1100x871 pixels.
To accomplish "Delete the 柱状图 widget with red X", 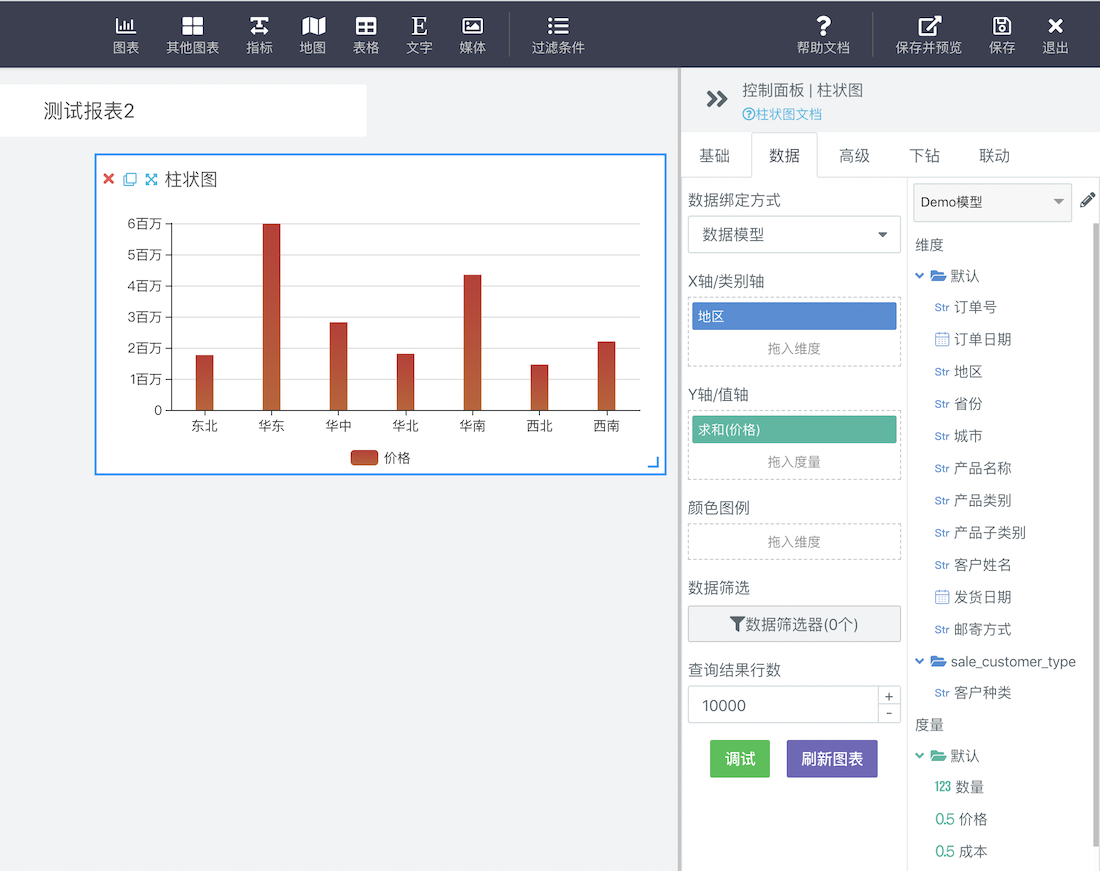I will pos(109,179).
